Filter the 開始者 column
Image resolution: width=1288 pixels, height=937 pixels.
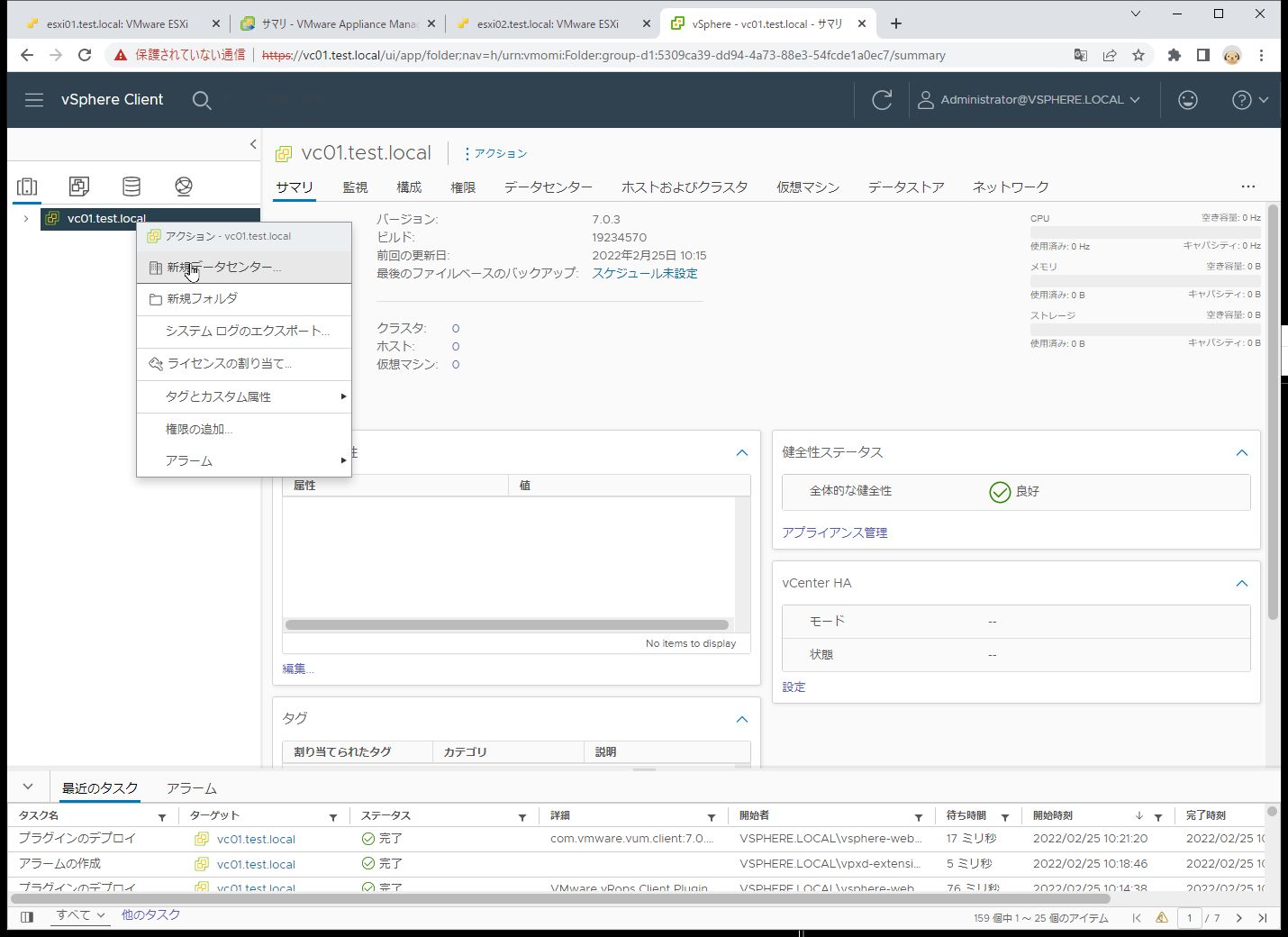point(919,817)
